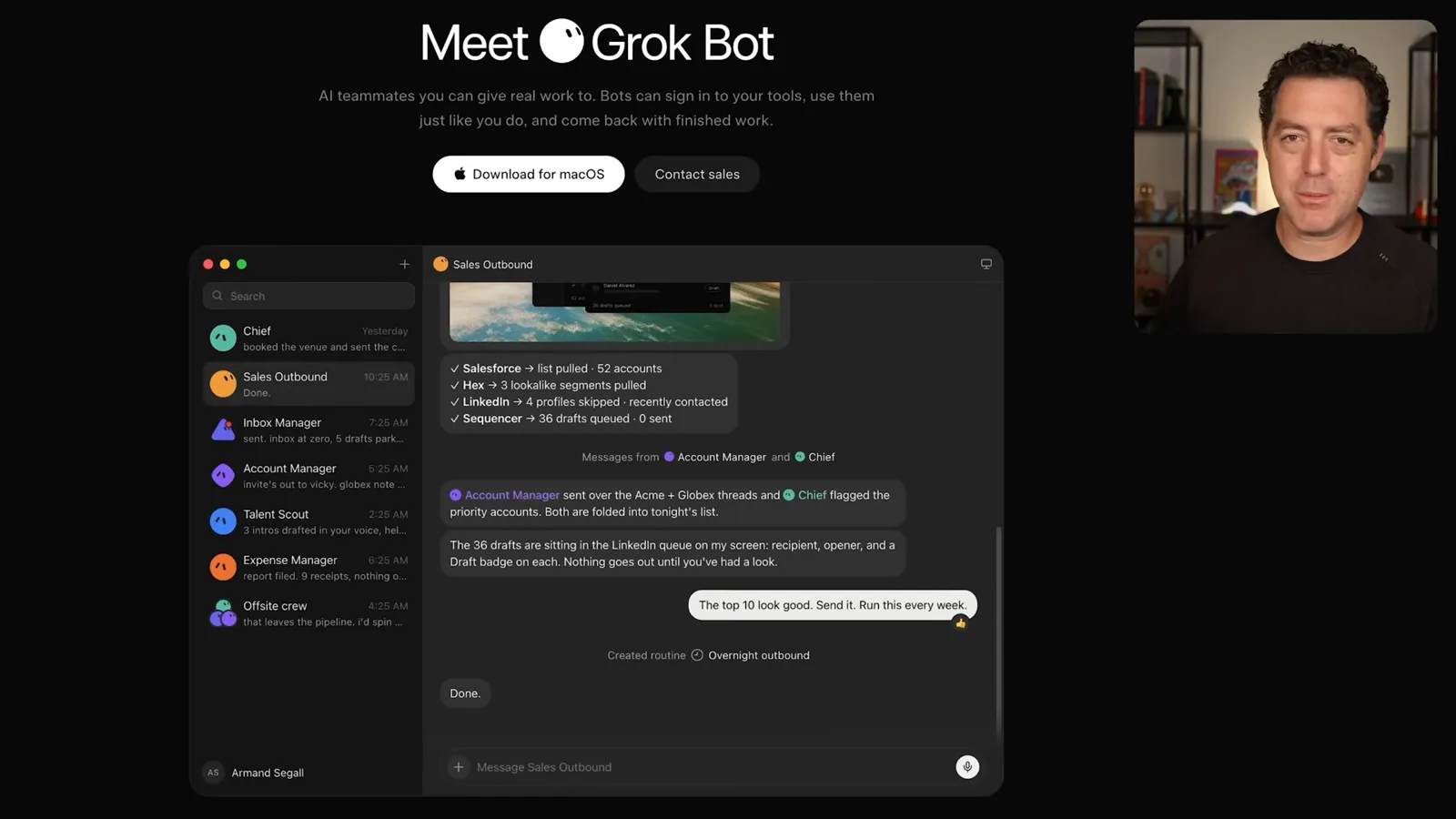Click the Inbox Manager purple avatar

(223, 430)
